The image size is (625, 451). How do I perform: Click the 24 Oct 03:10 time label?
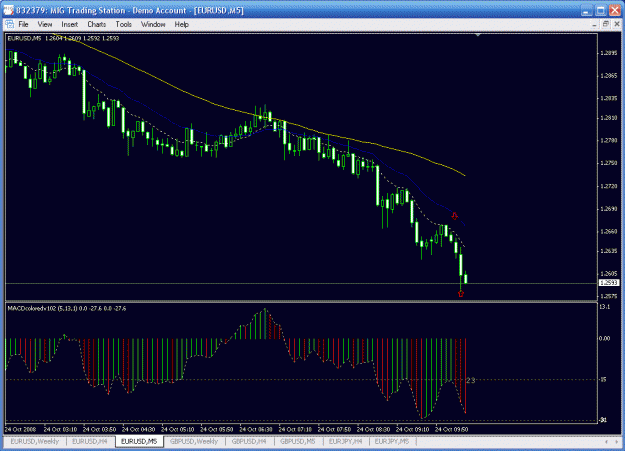(60, 429)
